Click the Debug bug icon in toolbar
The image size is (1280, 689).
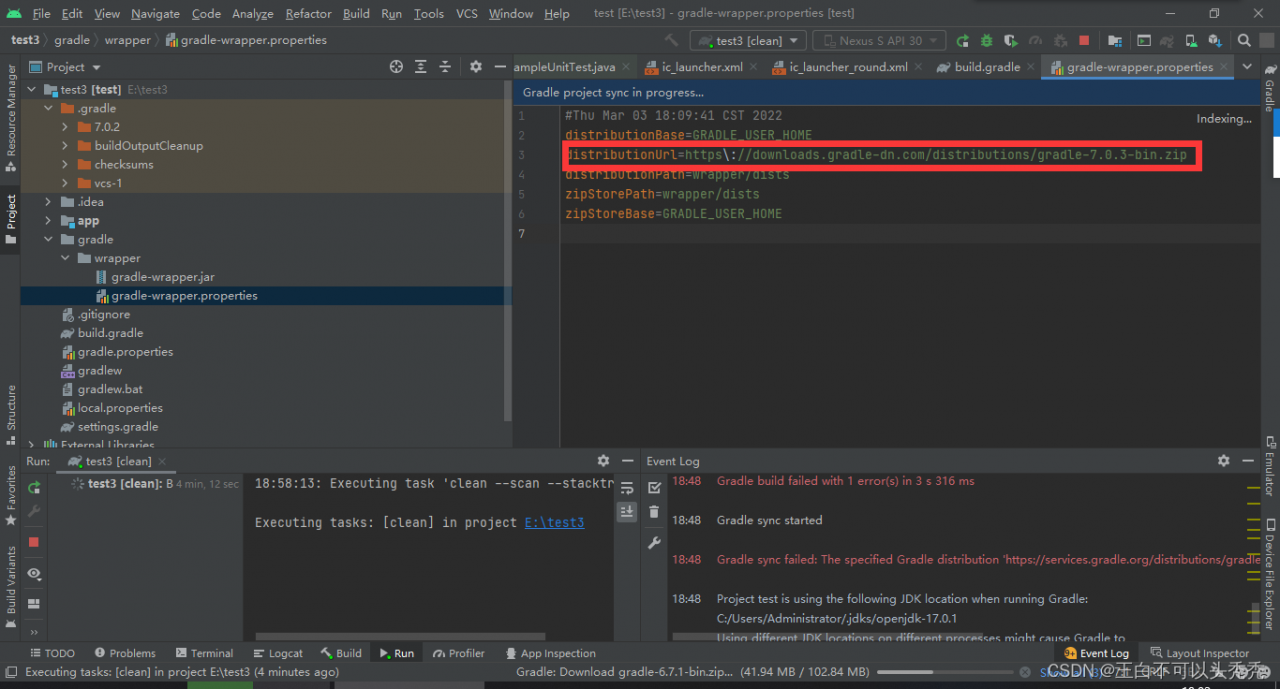point(986,41)
